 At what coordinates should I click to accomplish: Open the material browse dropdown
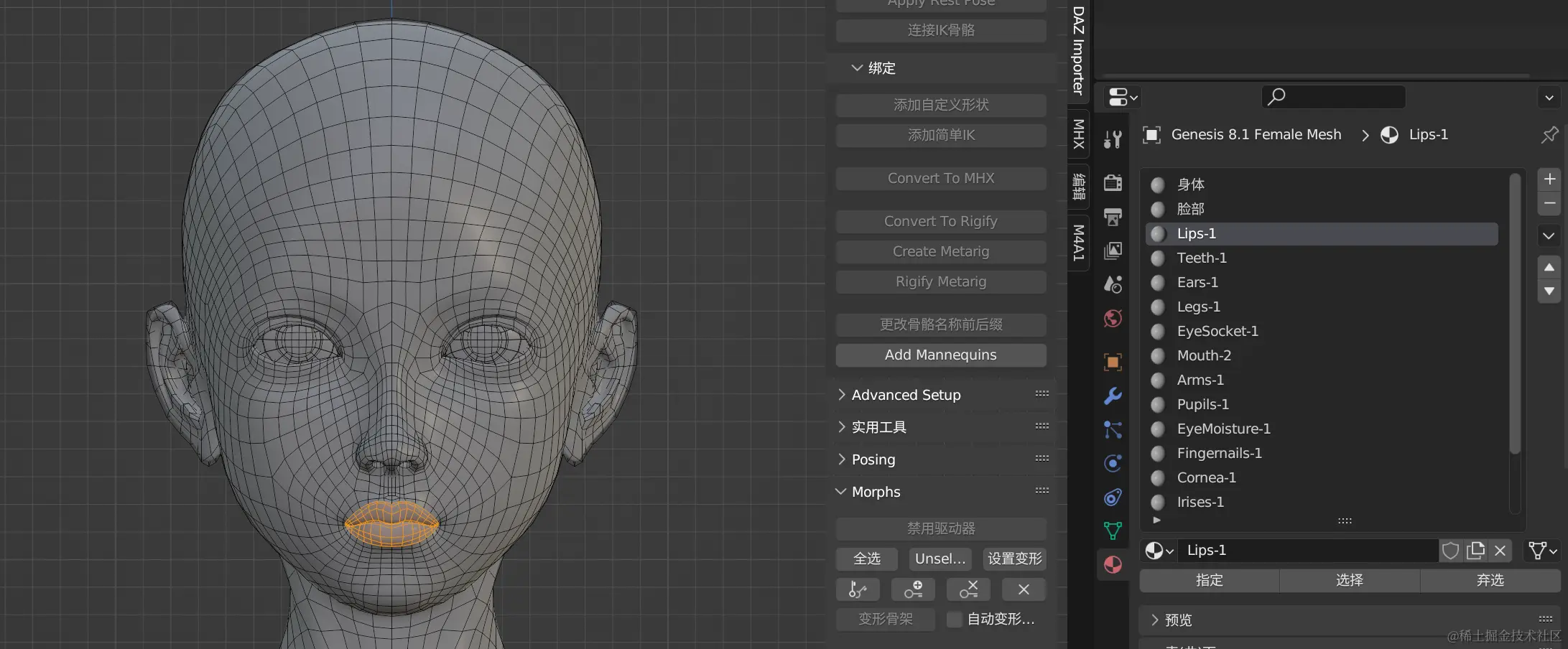click(1159, 551)
